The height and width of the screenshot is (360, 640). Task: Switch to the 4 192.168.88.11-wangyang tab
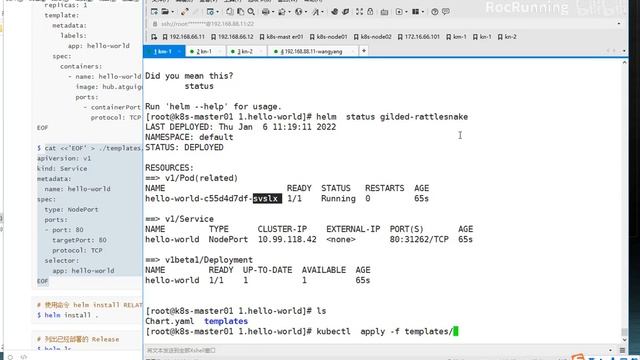(x=313, y=51)
